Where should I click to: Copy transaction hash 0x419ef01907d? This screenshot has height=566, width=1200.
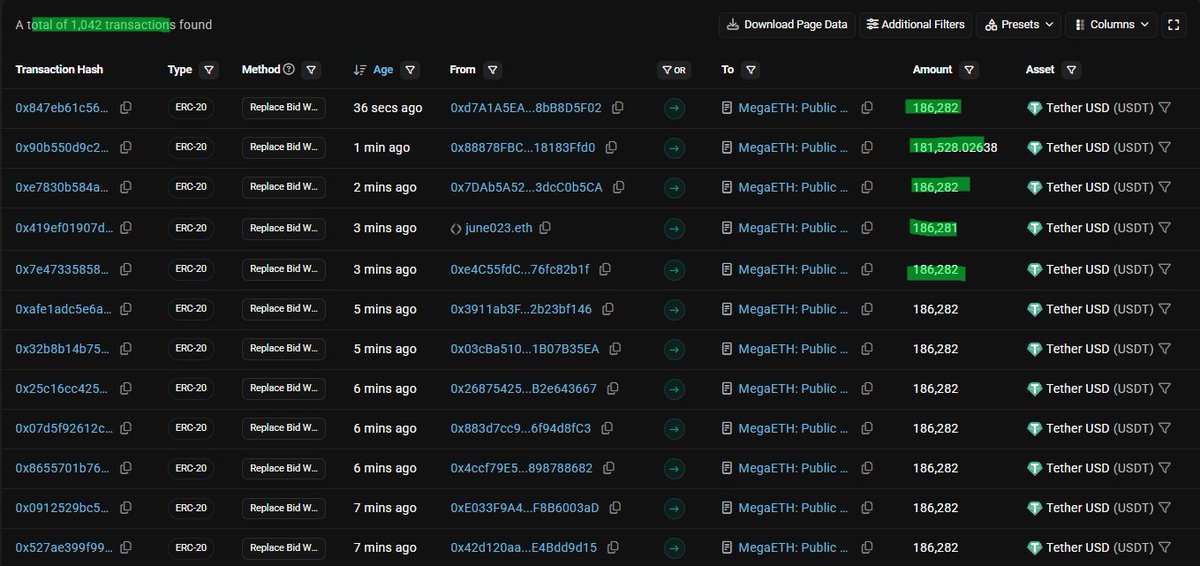(x=126, y=228)
